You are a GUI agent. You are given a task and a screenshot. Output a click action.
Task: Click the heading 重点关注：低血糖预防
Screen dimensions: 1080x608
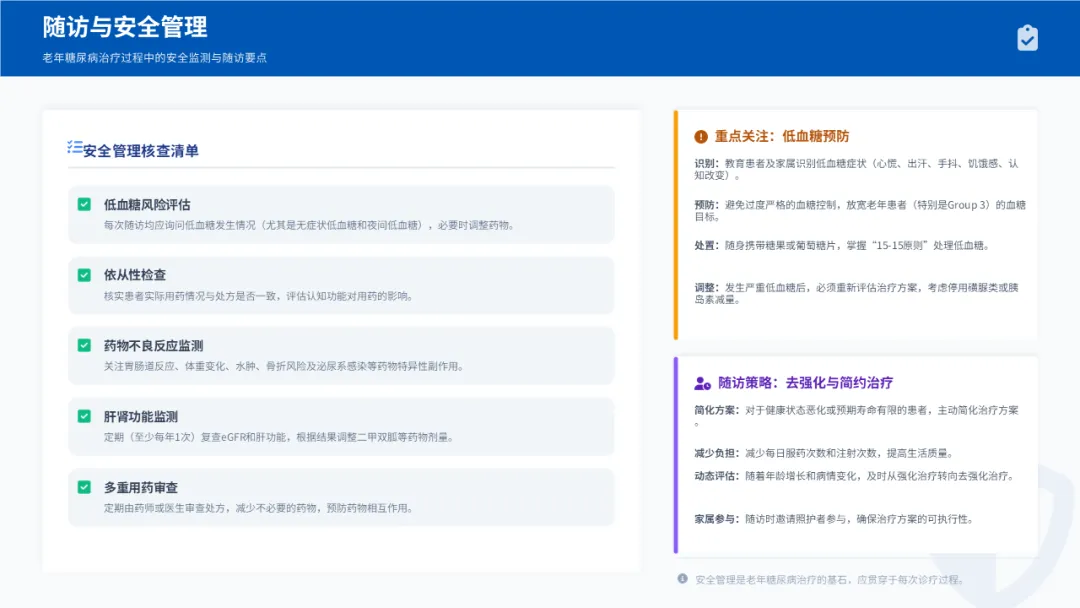click(782, 136)
